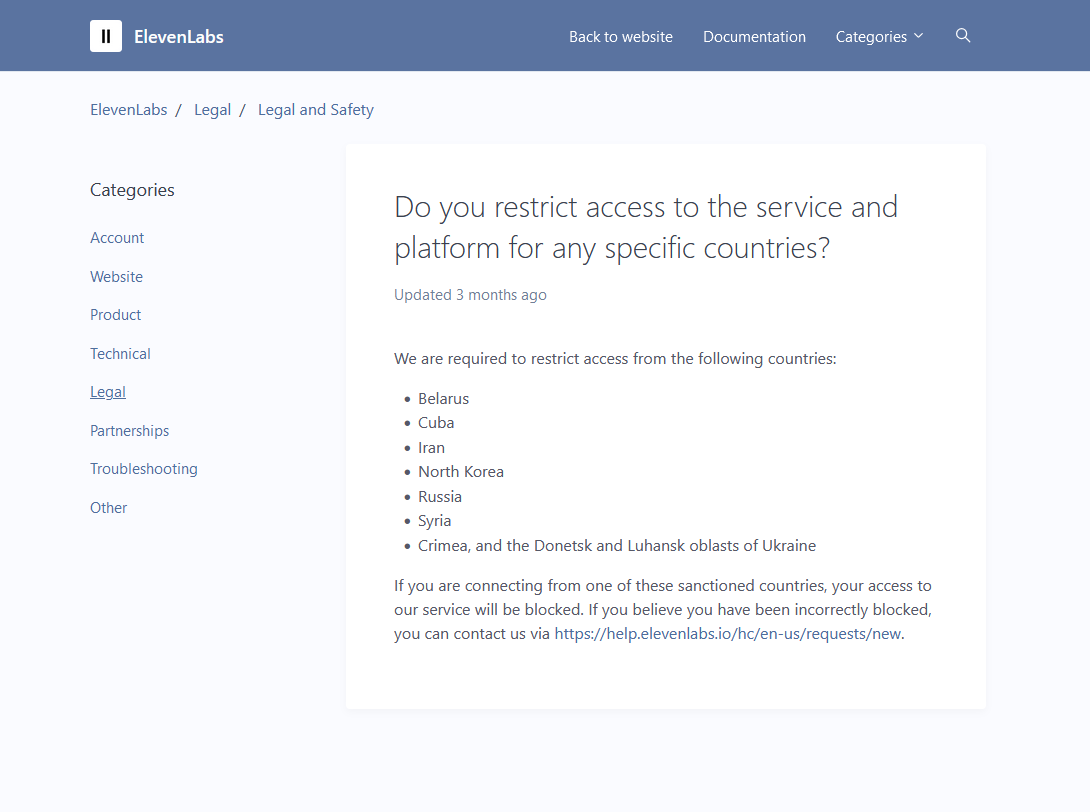Screen dimensions: 1090x812
Task: Click the ElevenLabs logo icon
Action: [x=106, y=36]
